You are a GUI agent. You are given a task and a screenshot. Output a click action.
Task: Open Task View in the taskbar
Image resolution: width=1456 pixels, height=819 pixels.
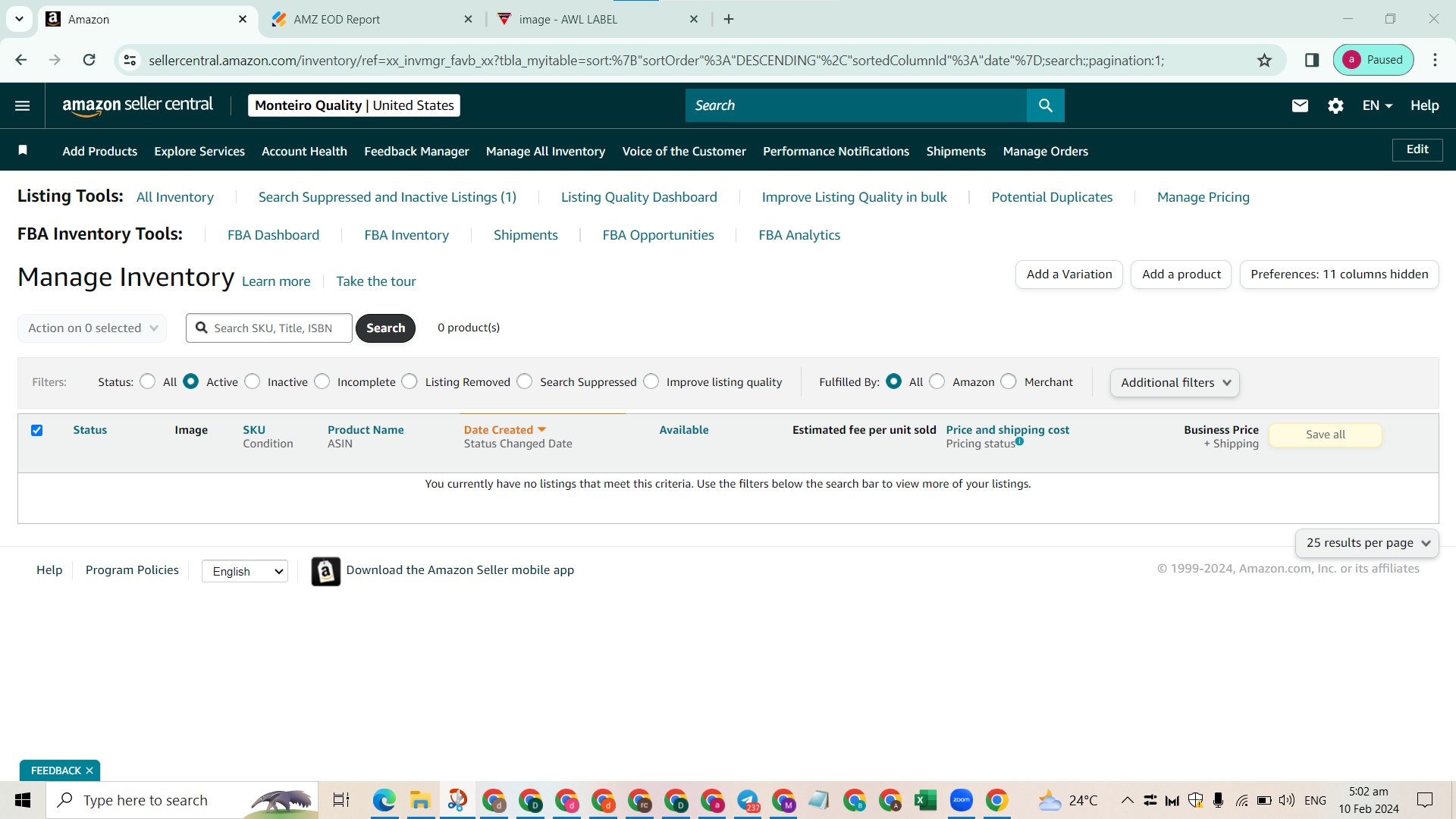(x=341, y=800)
